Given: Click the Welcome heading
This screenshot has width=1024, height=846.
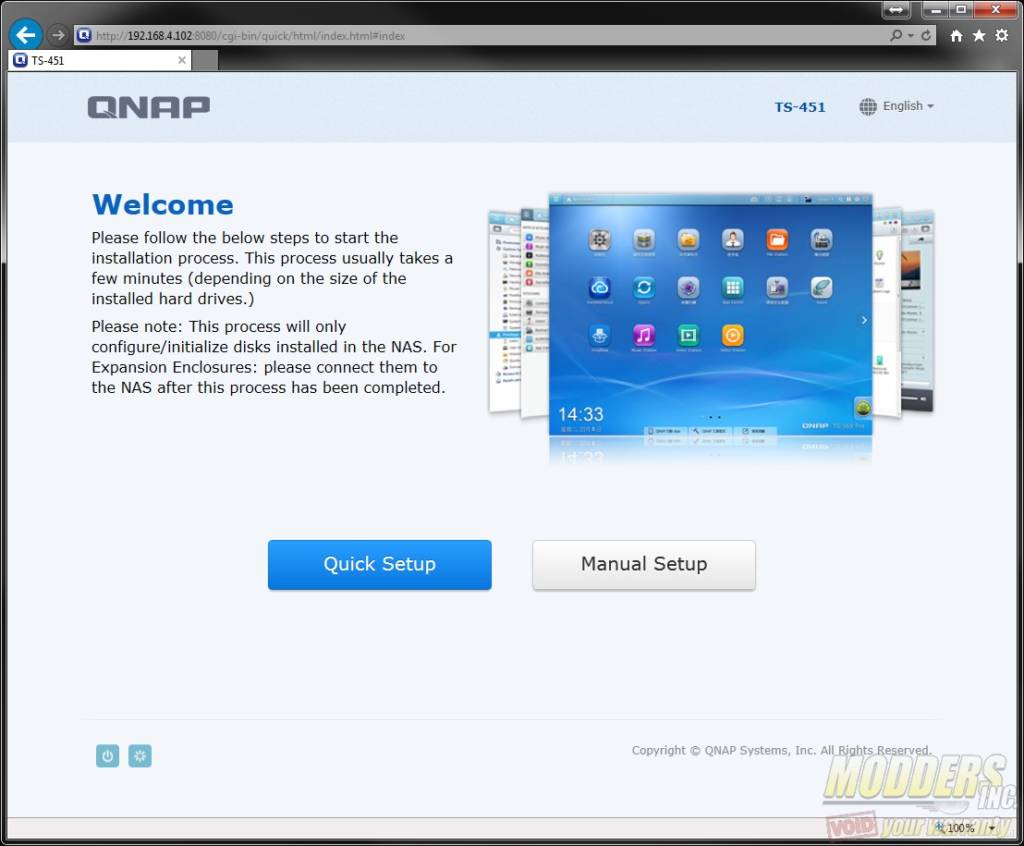Looking at the screenshot, I should (x=163, y=204).
